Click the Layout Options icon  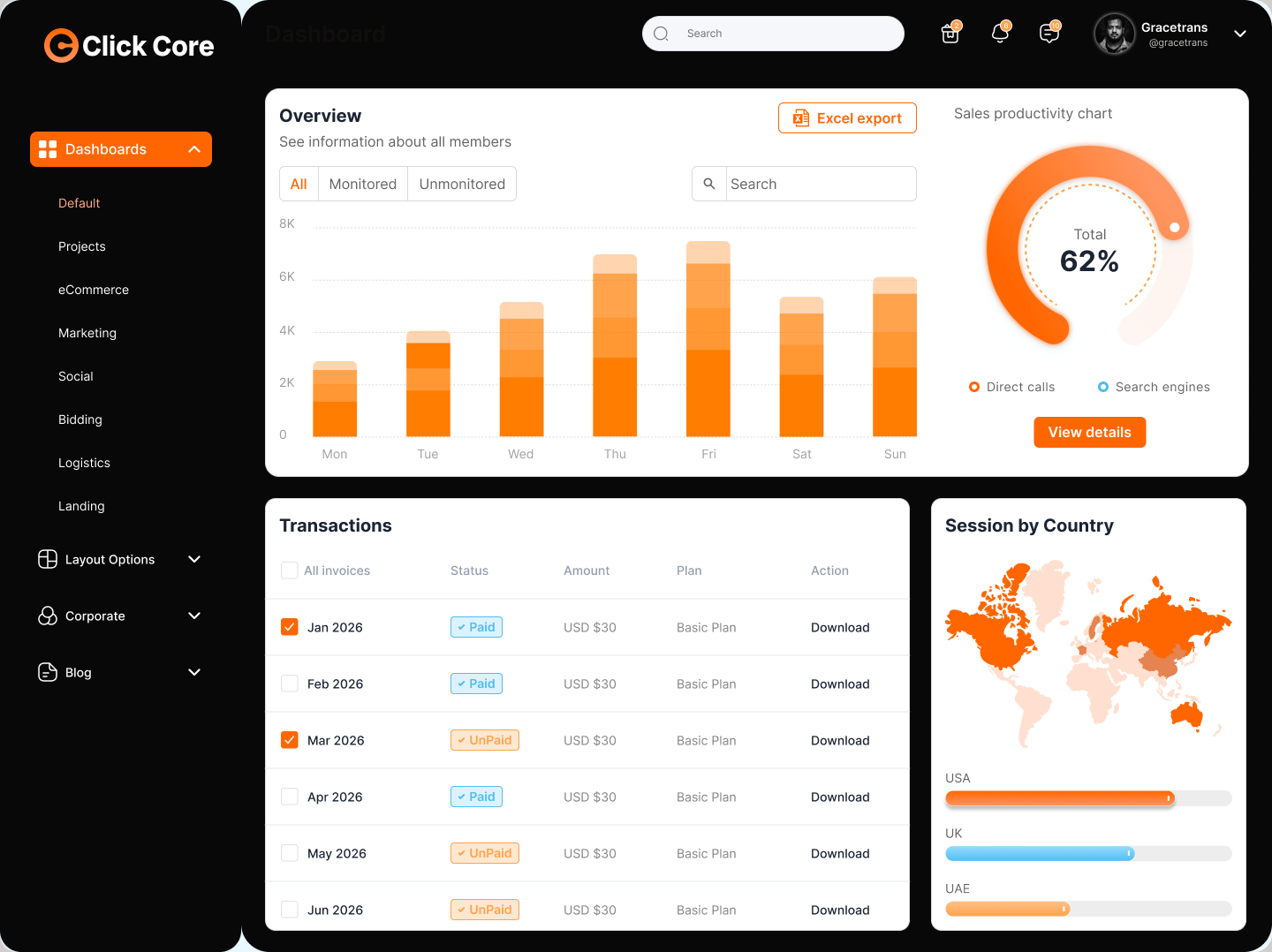coord(47,559)
